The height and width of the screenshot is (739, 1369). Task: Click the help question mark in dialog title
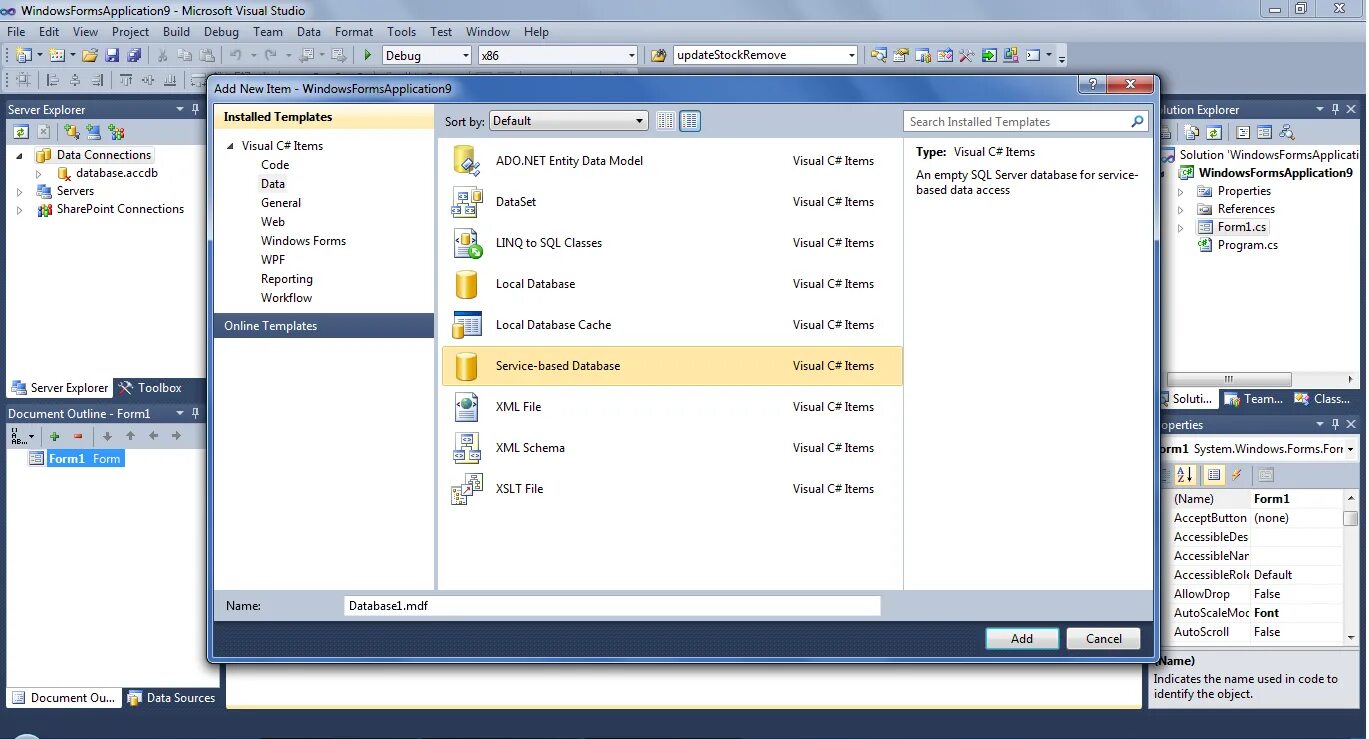pos(1091,85)
